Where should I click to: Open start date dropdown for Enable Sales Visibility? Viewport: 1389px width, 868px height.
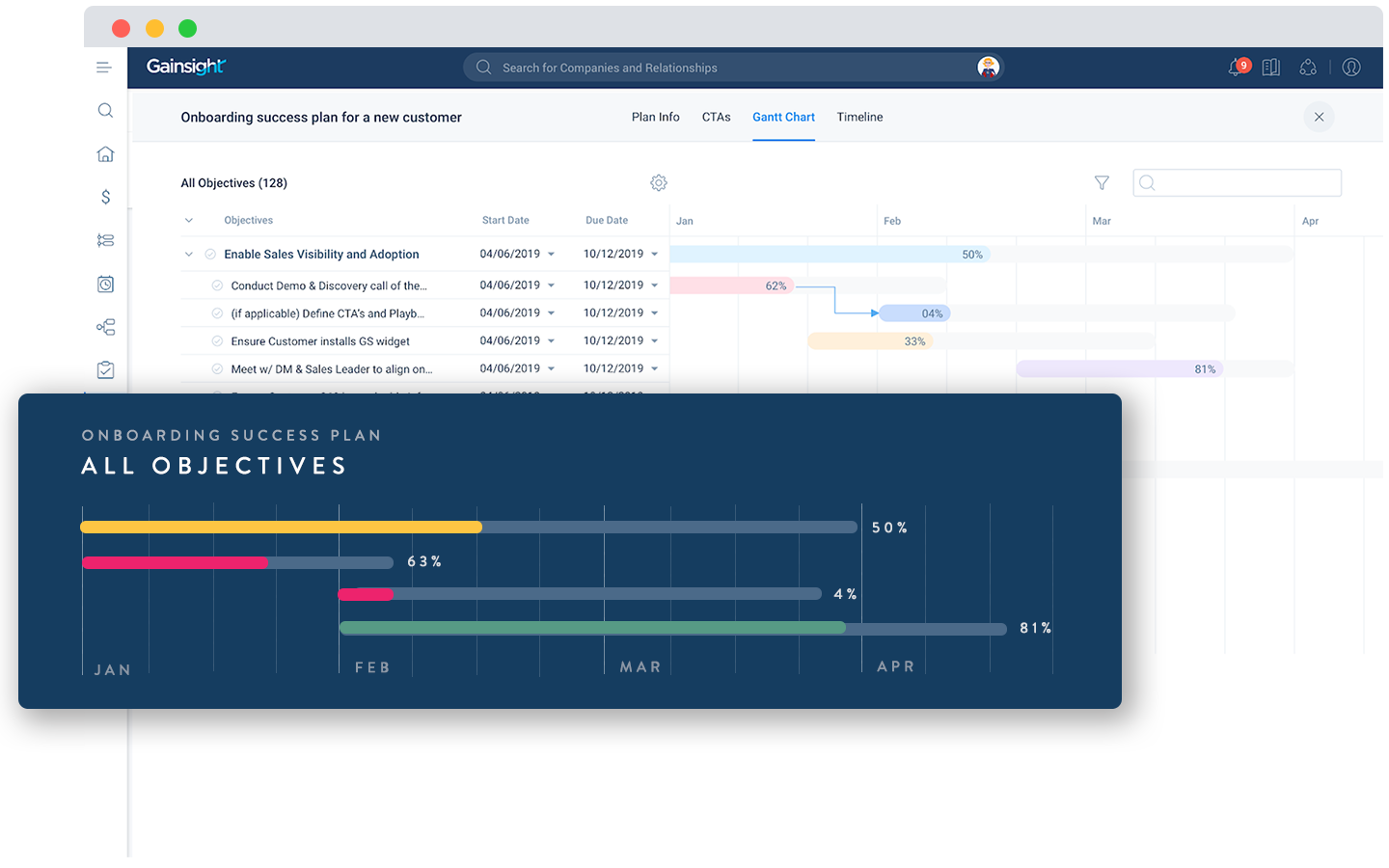551,255
